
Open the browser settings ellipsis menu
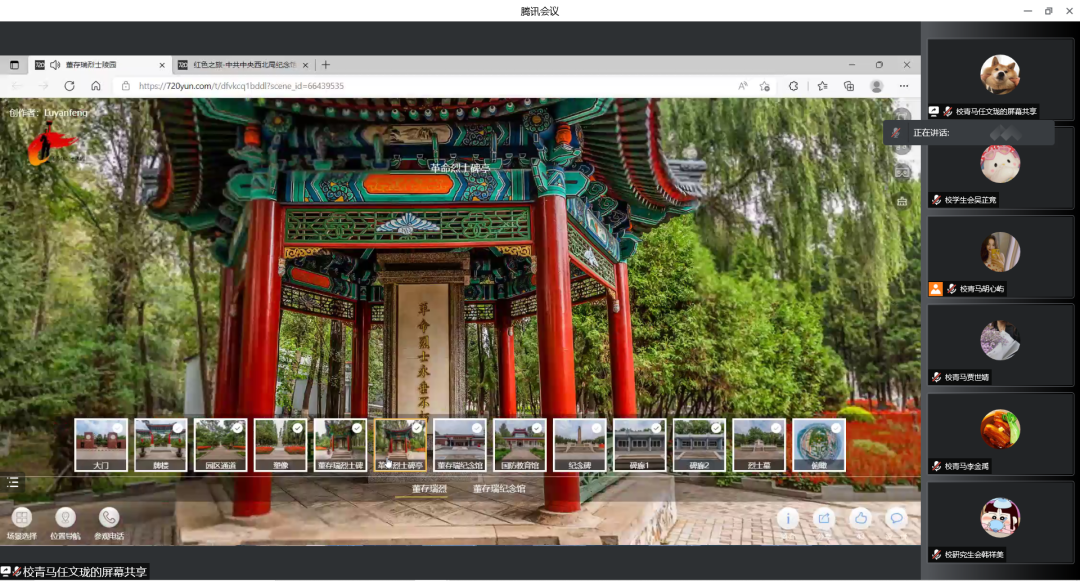pyautogui.click(x=904, y=86)
